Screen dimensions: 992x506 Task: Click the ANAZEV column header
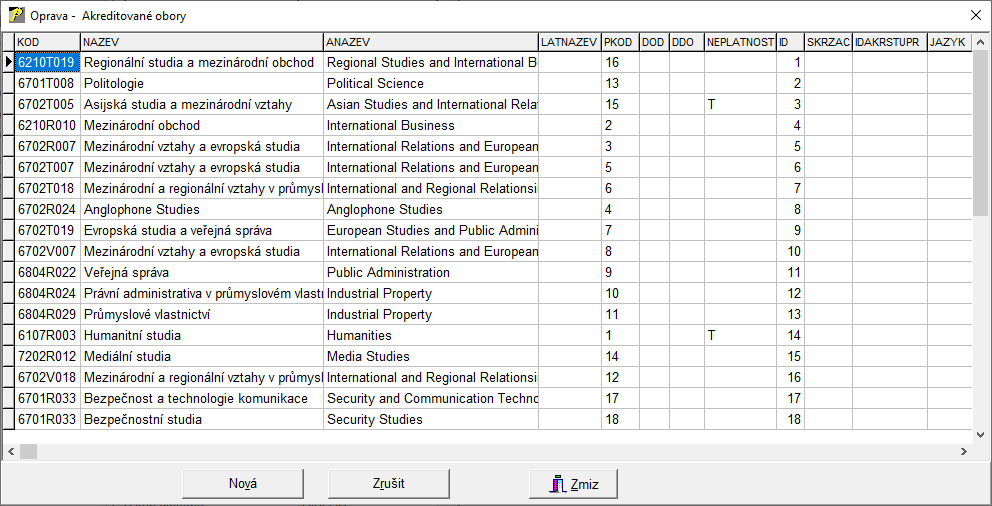(x=430, y=42)
